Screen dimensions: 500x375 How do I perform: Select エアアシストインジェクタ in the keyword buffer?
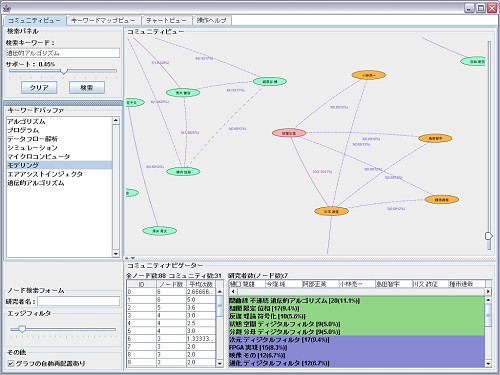point(59,174)
